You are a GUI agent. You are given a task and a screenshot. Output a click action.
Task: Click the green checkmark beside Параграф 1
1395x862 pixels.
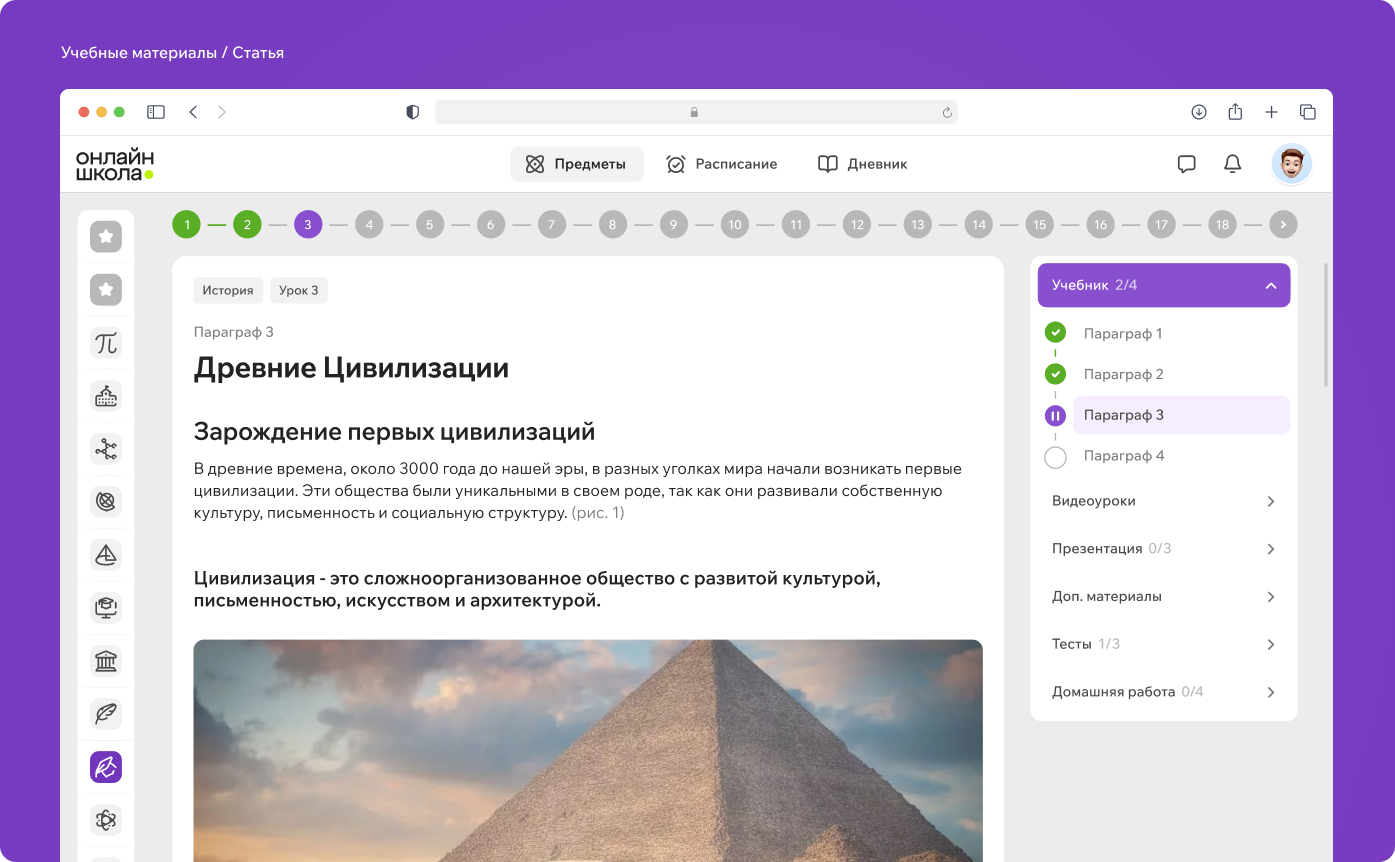coord(1055,333)
